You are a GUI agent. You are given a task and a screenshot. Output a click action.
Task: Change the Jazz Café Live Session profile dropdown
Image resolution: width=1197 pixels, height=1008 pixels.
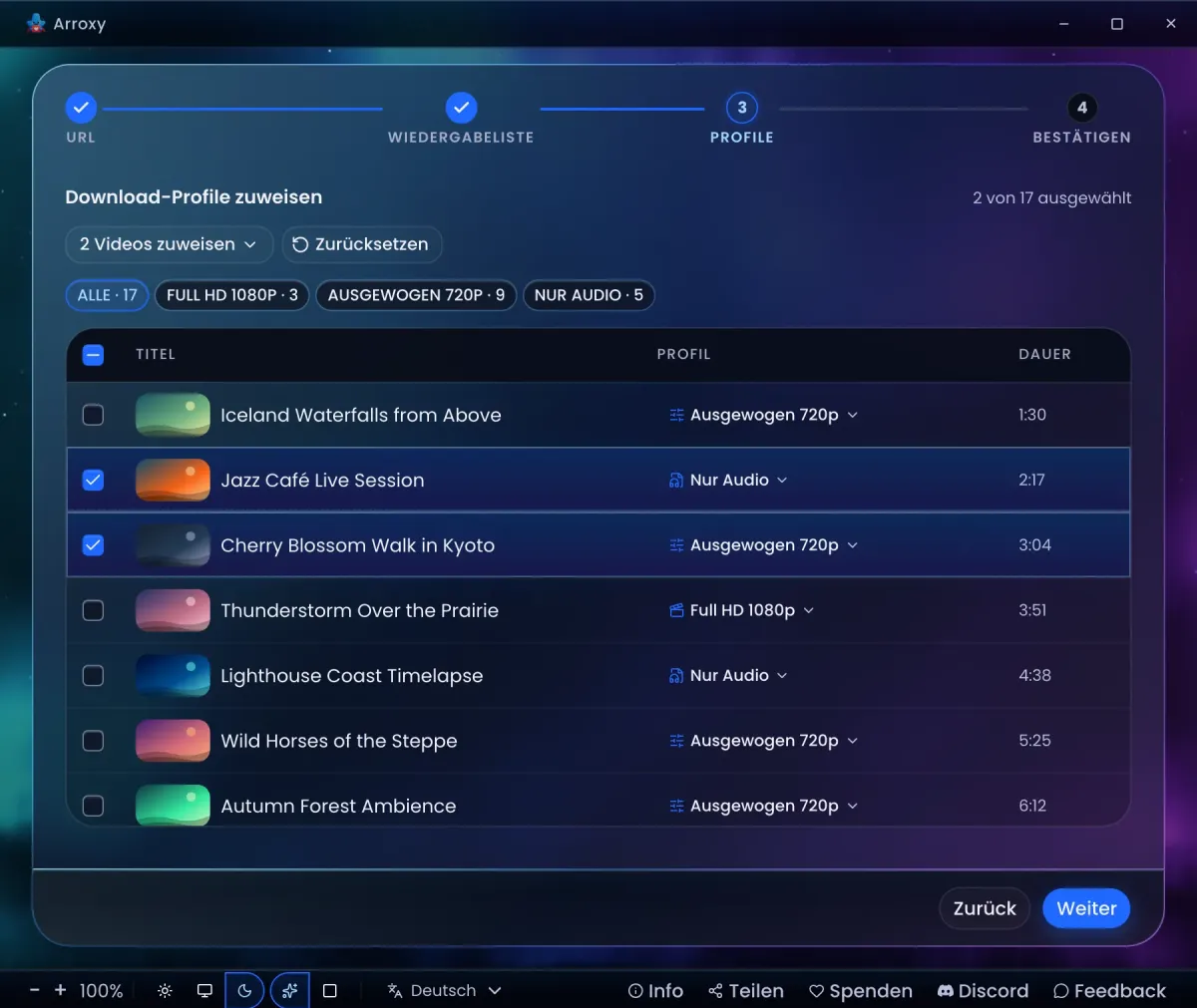point(728,480)
